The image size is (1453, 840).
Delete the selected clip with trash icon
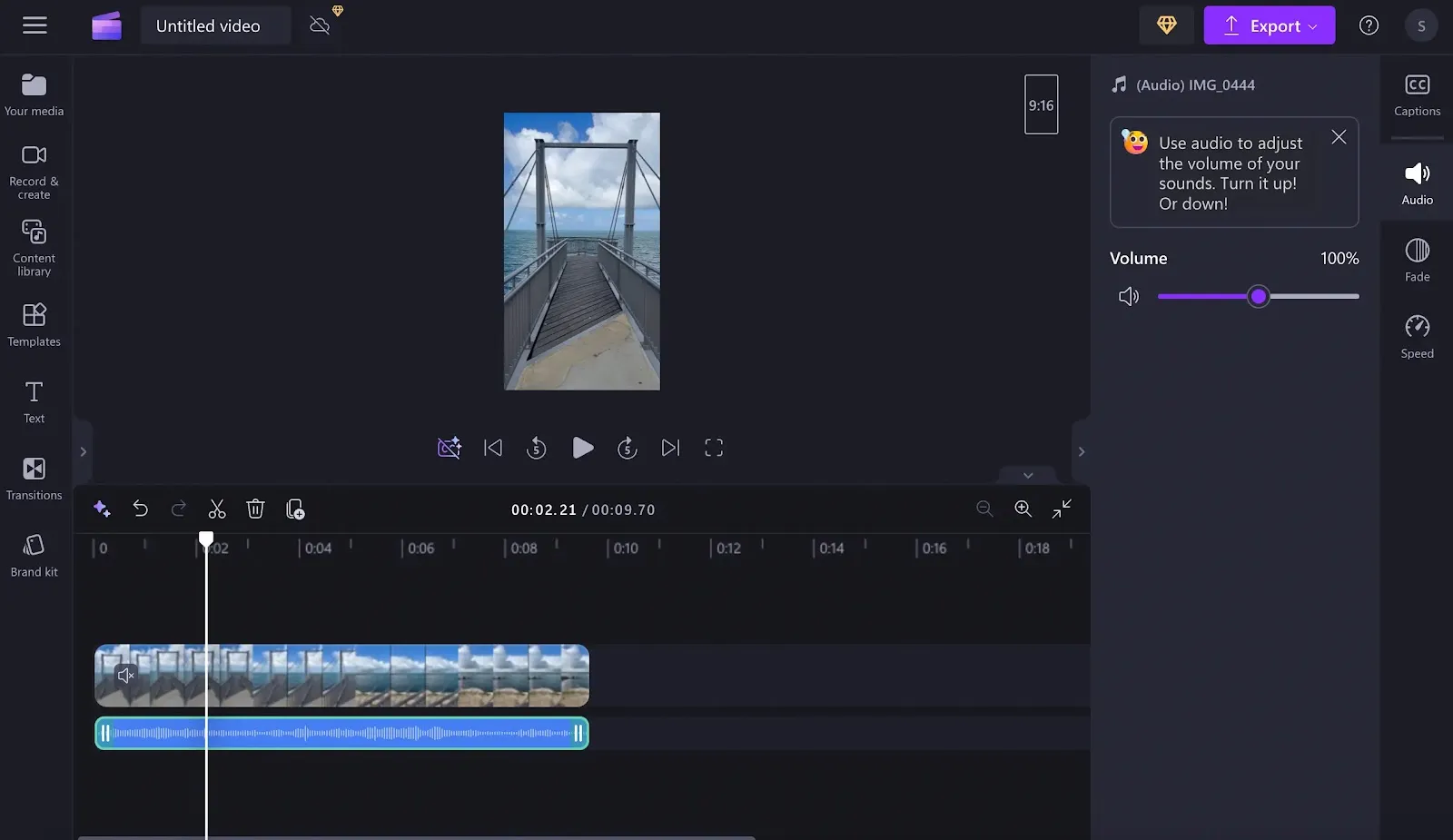click(x=255, y=509)
